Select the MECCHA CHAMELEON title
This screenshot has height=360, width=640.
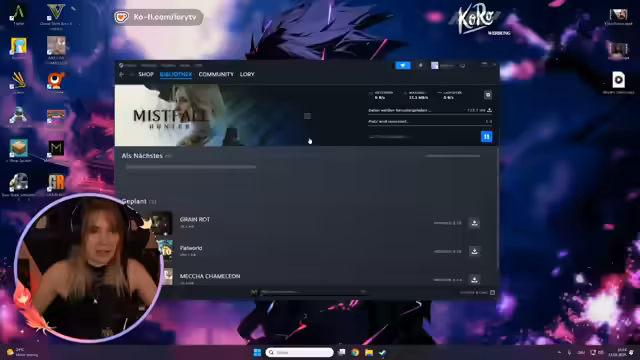click(x=210, y=276)
